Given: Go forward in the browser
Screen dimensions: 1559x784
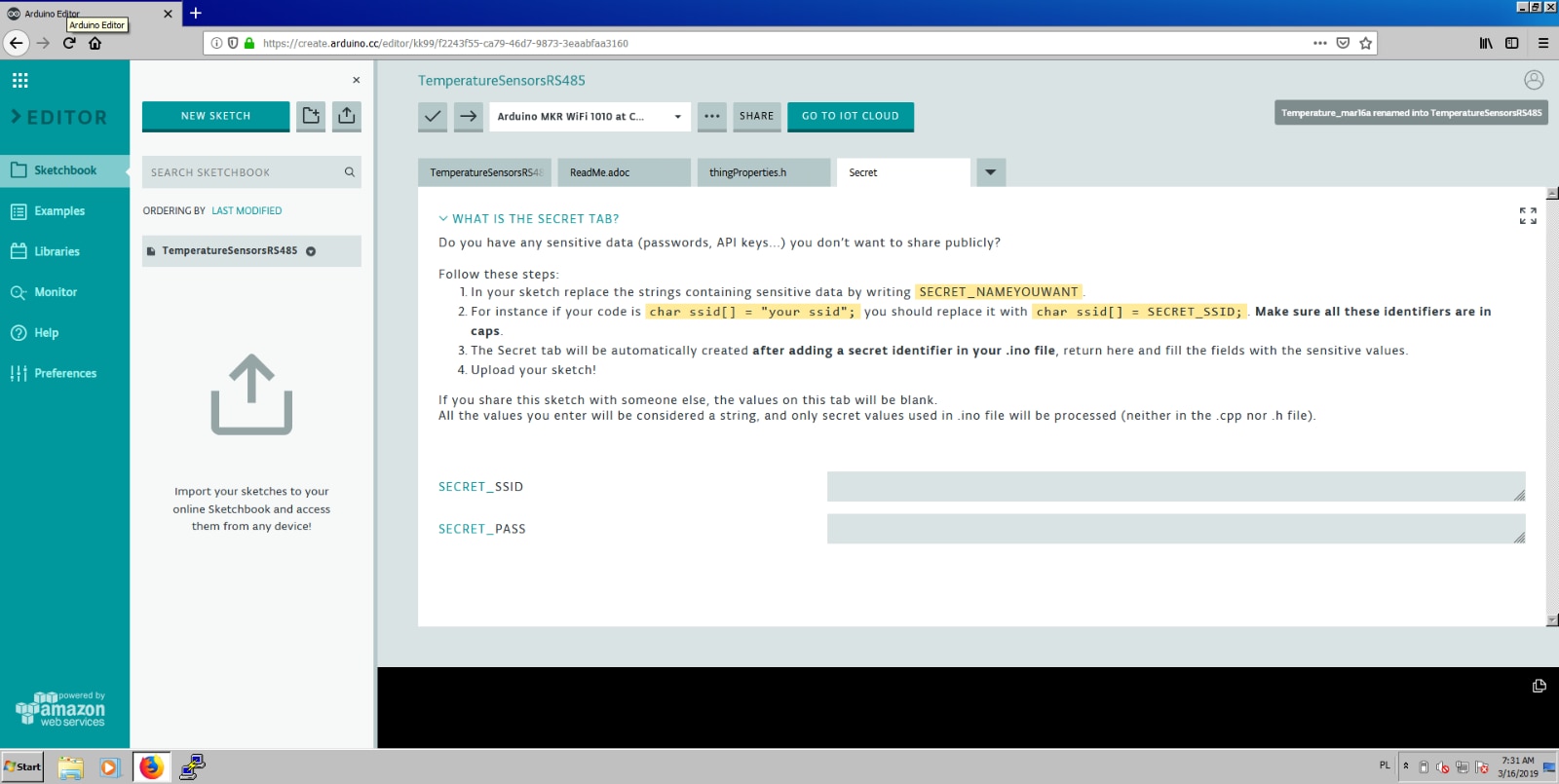Looking at the screenshot, I should (43, 43).
